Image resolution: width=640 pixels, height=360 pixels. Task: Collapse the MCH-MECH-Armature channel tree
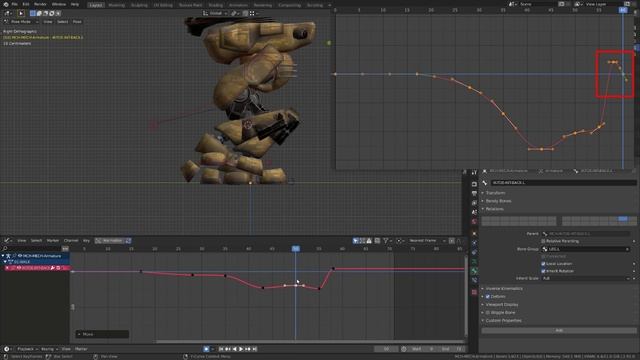[x=3, y=256]
